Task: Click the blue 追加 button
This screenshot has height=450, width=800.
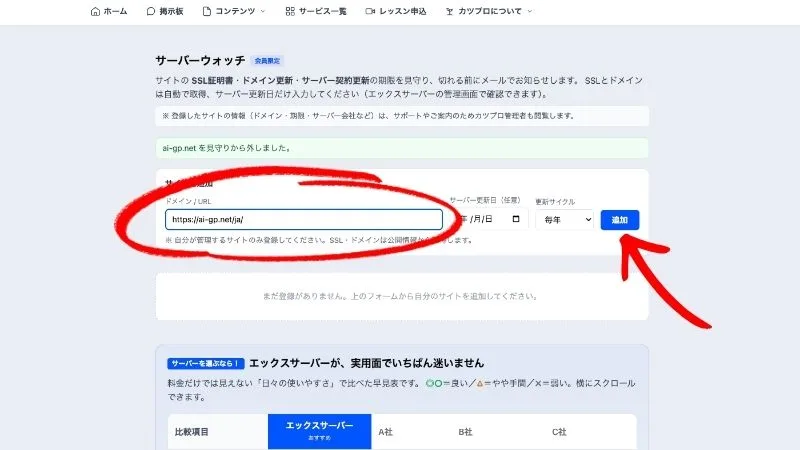Action: (x=619, y=220)
